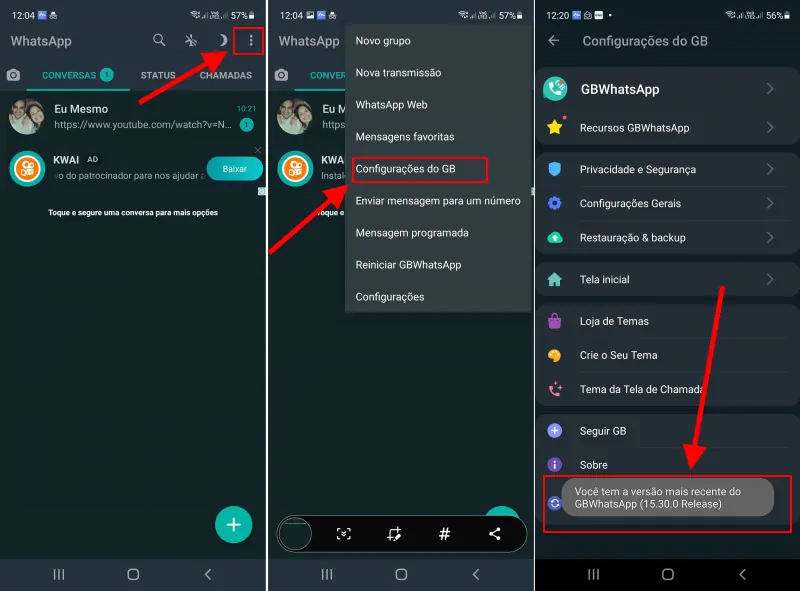Tap the home navigation button in right screen
This screenshot has height=591, width=800.
point(668,575)
